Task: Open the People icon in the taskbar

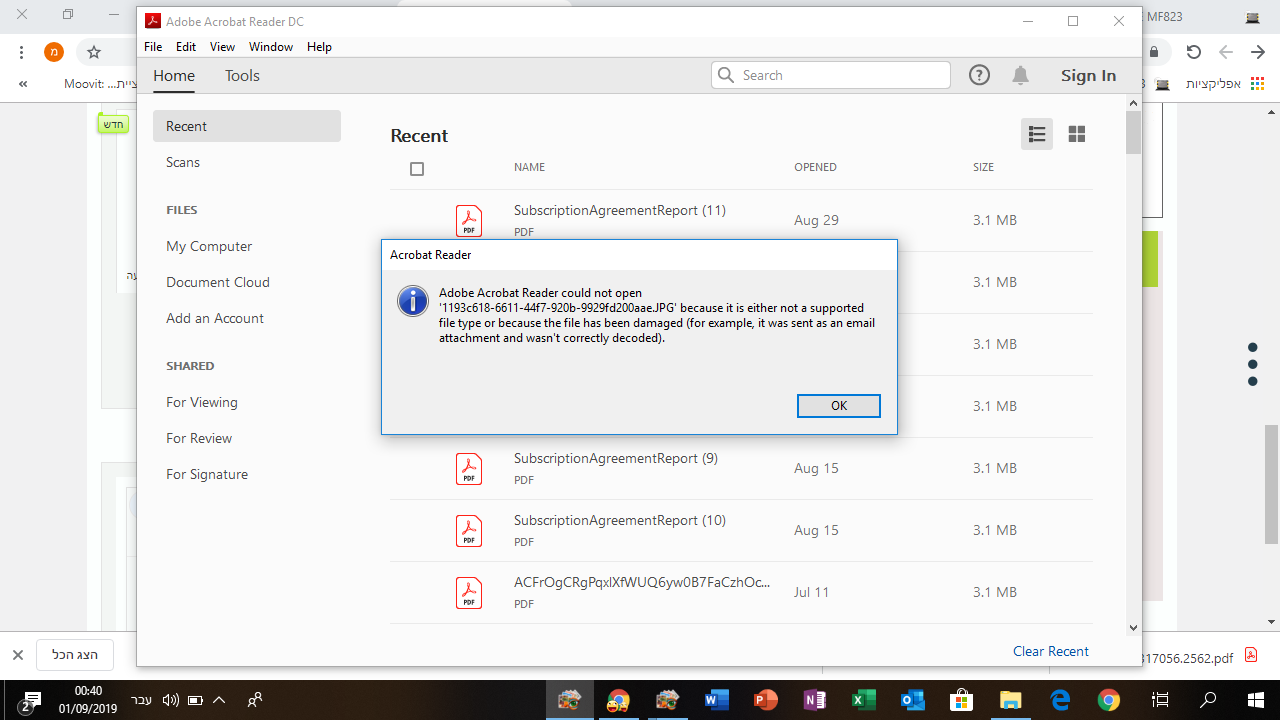Action: 255,700
